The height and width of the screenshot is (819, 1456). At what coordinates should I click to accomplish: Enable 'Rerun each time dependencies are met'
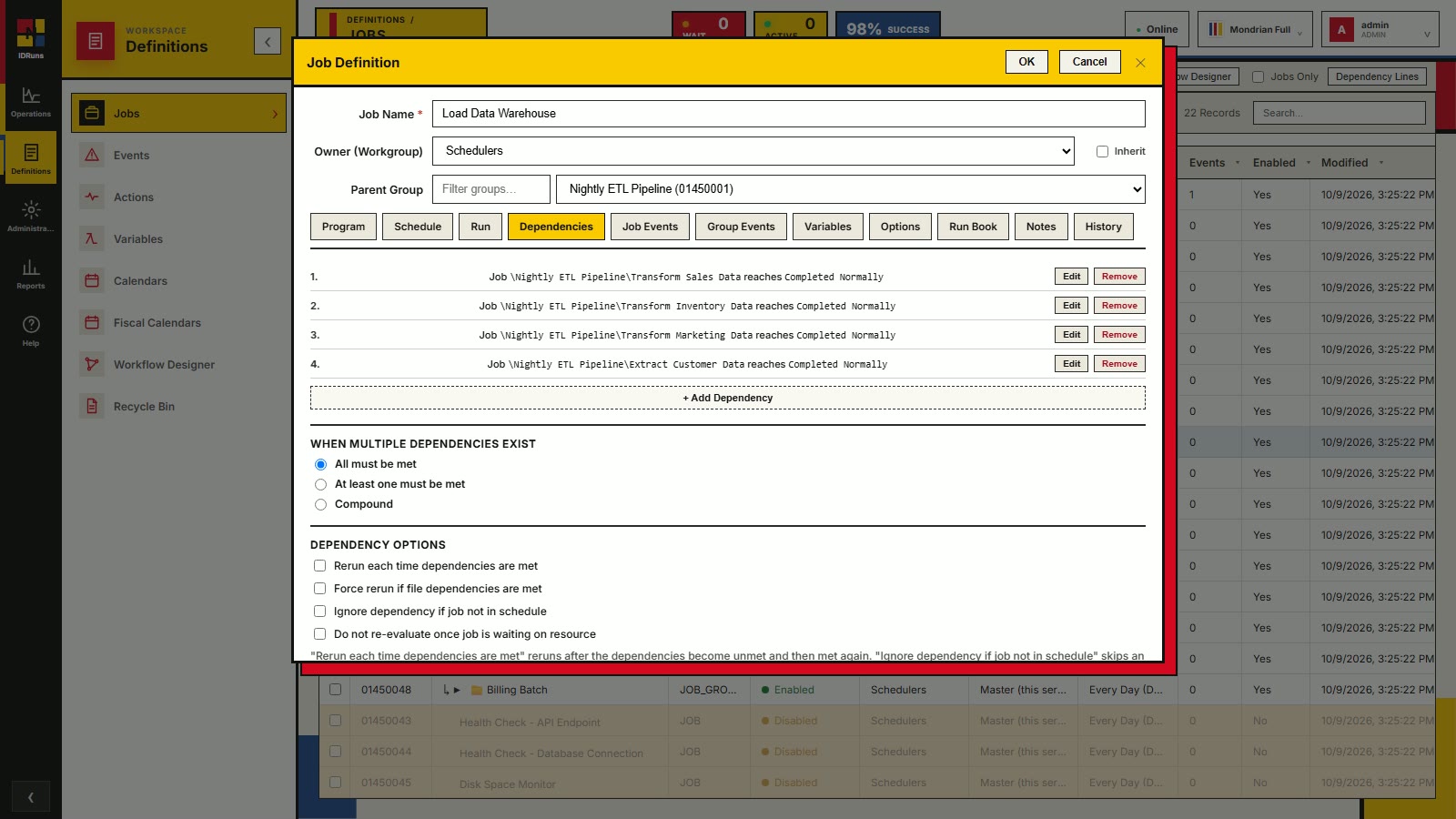(x=319, y=566)
